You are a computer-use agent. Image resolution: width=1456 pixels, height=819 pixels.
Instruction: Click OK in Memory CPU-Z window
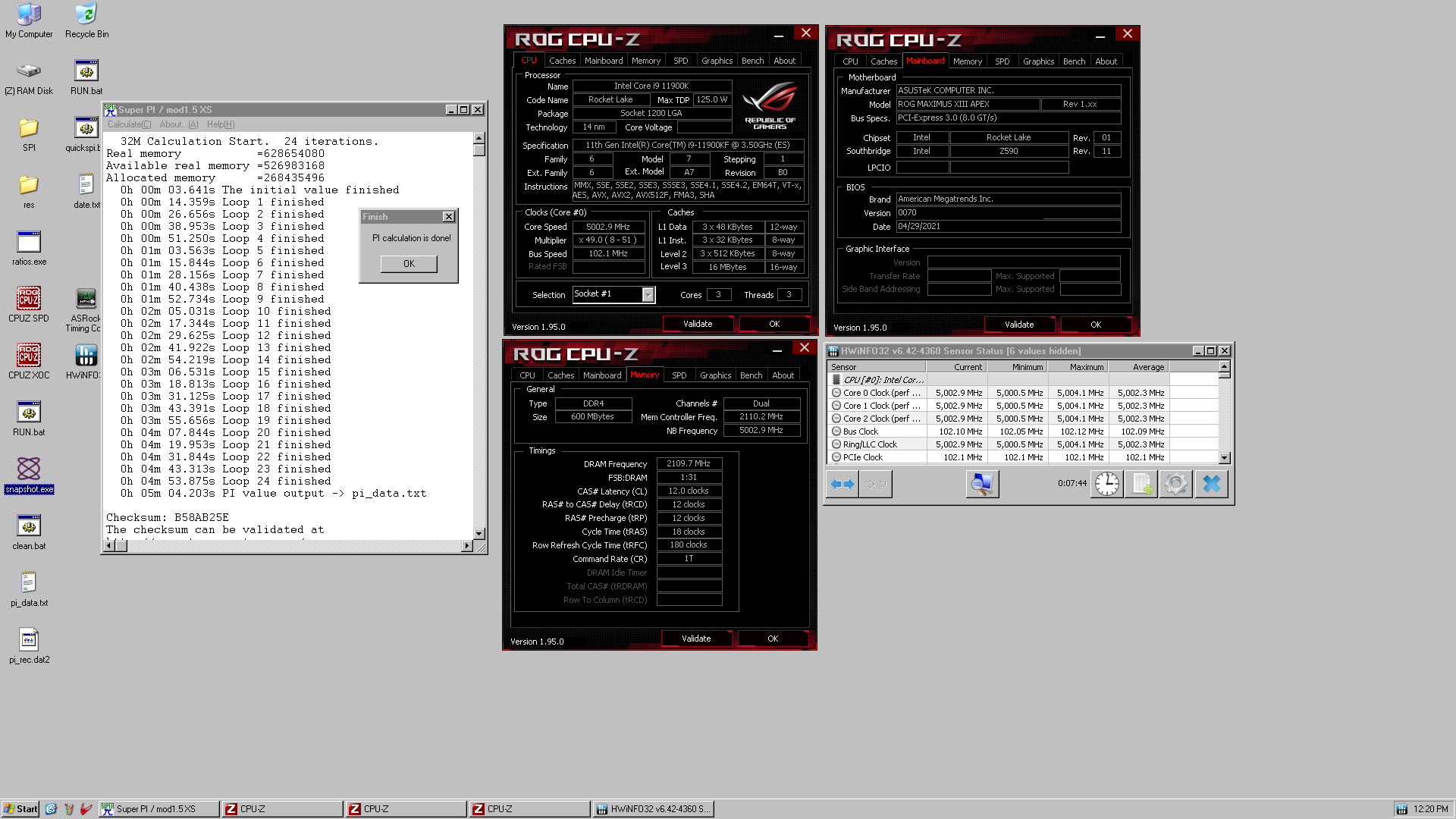pos(773,639)
